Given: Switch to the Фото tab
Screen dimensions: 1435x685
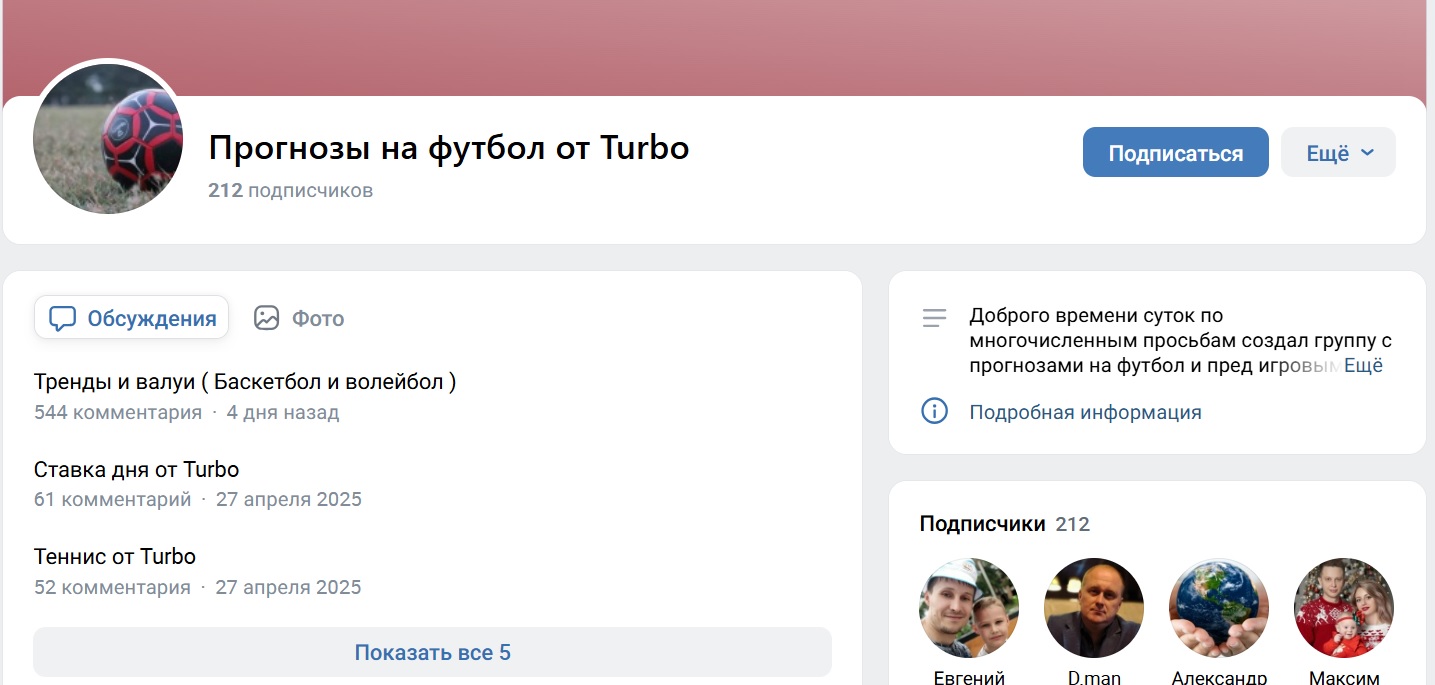Looking at the screenshot, I should [299, 318].
